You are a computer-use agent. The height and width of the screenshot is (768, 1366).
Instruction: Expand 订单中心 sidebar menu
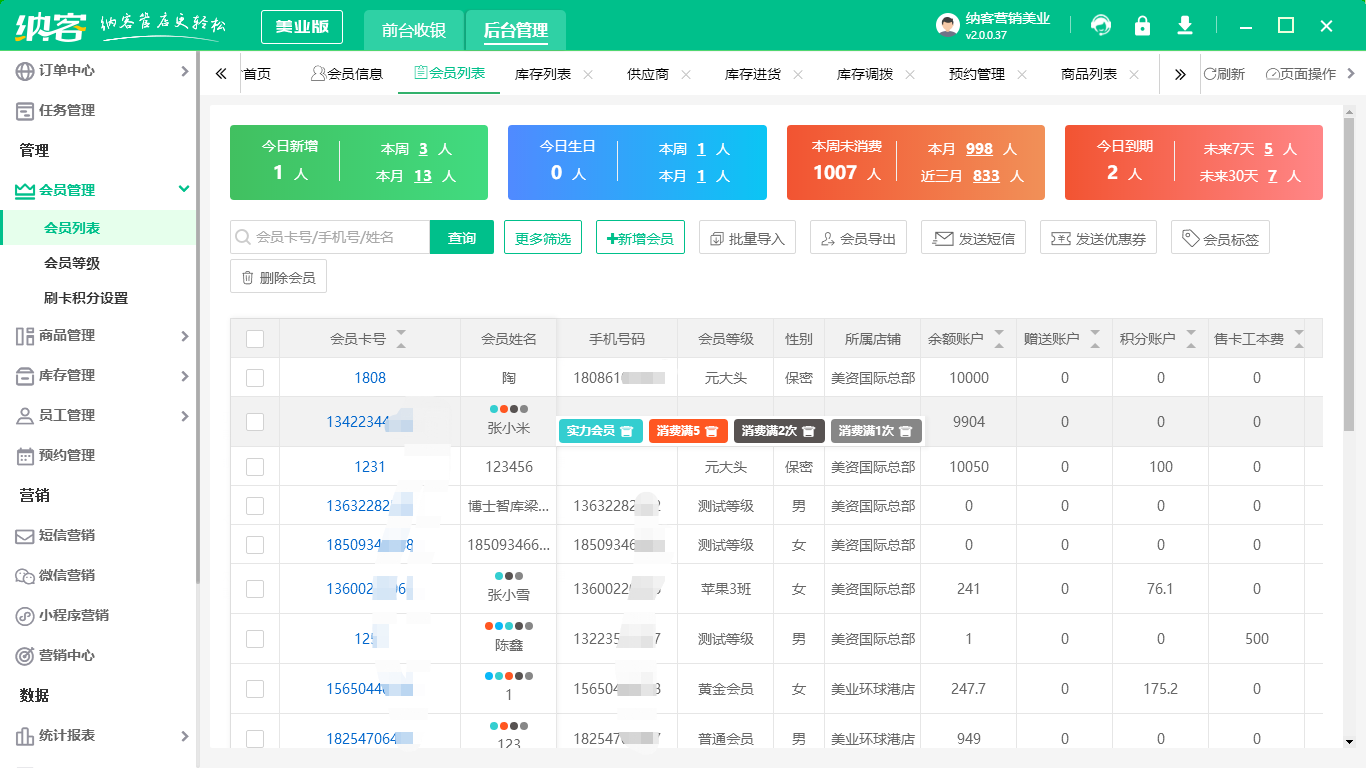[184, 71]
